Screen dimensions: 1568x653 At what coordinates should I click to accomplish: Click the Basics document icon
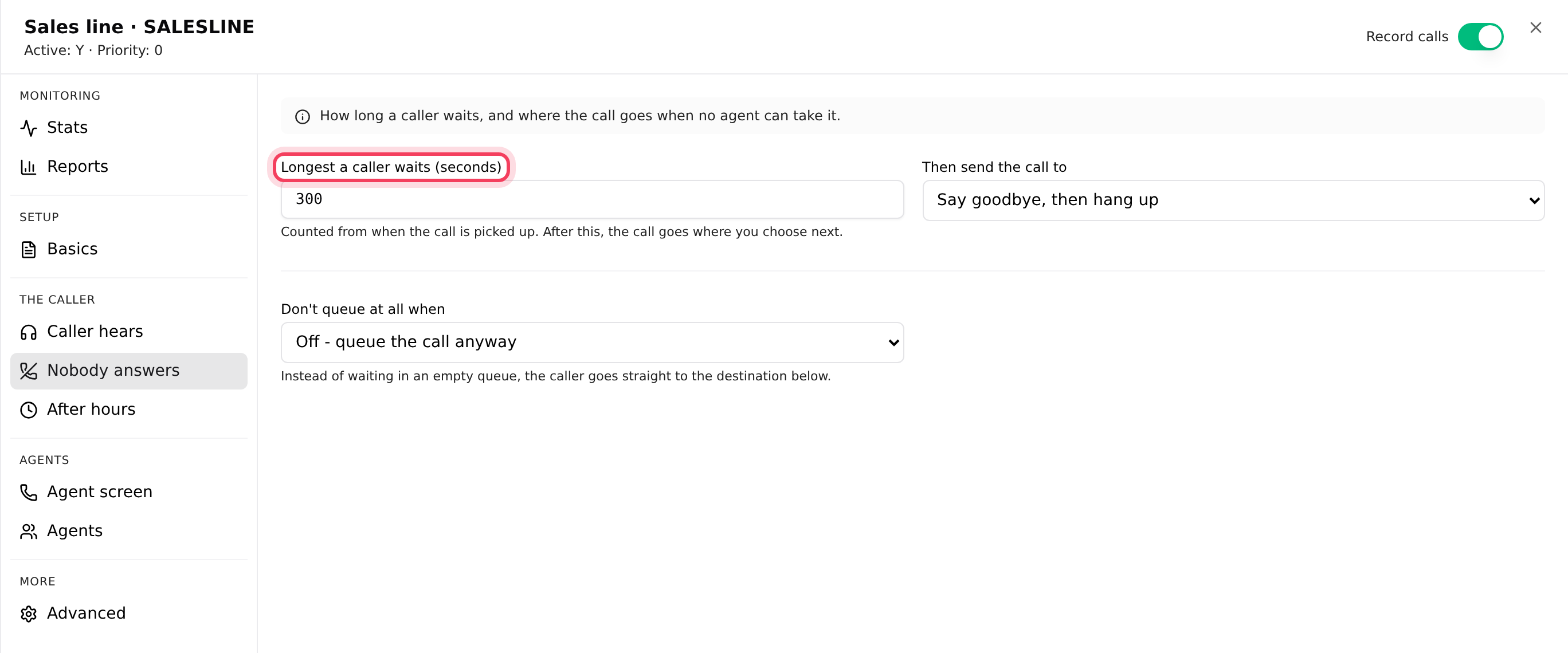pyautogui.click(x=29, y=250)
